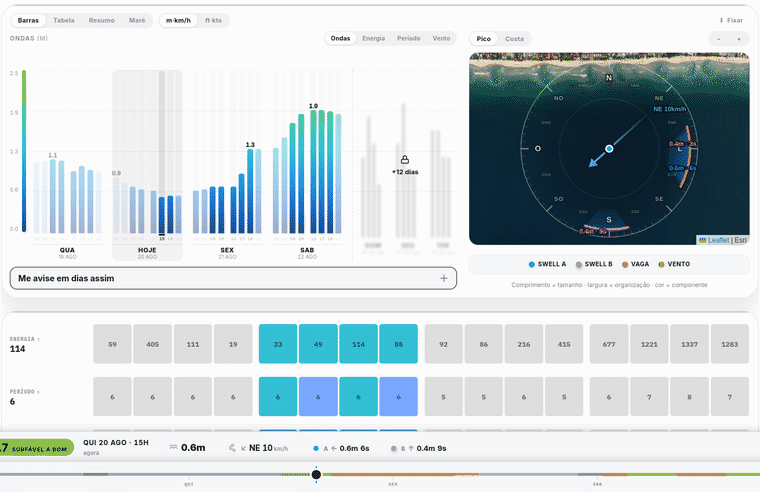Select HOJE 20 AGO day label
Screen dimensions: 760x492
coord(147,253)
